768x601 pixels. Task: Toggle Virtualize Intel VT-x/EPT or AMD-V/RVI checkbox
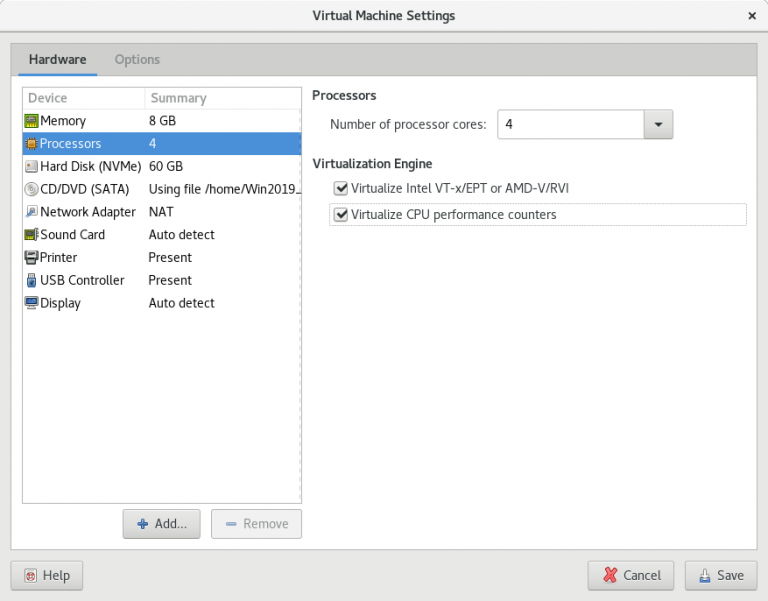click(x=340, y=188)
